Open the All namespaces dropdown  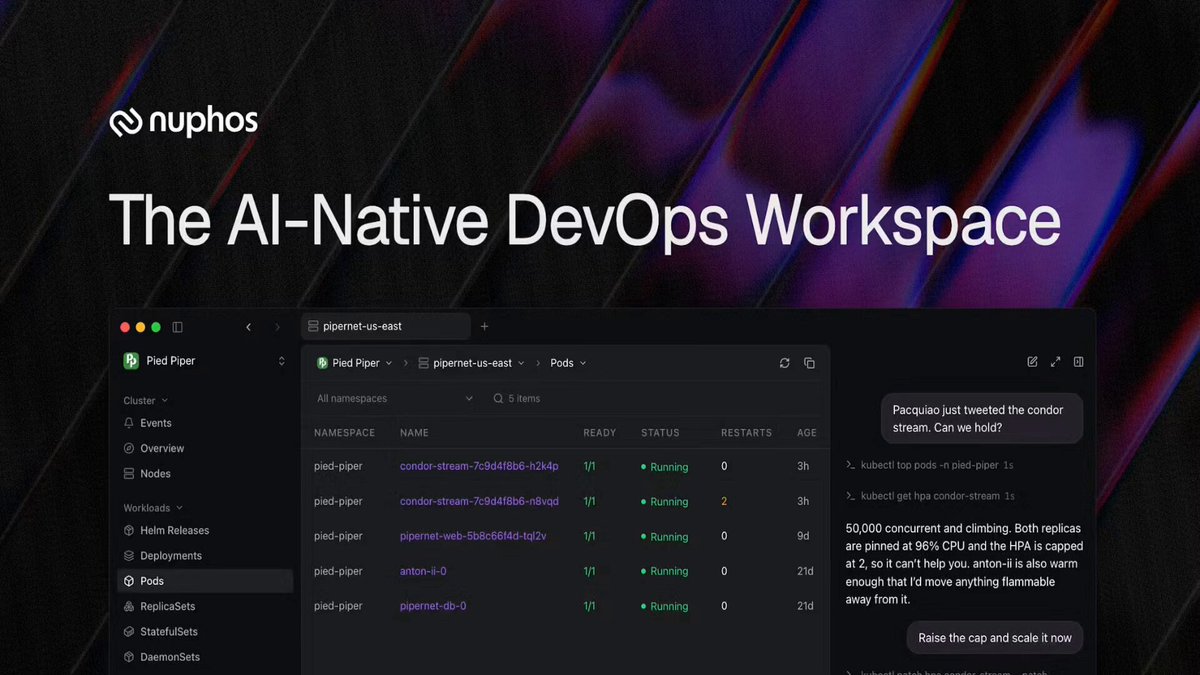[395, 398]
